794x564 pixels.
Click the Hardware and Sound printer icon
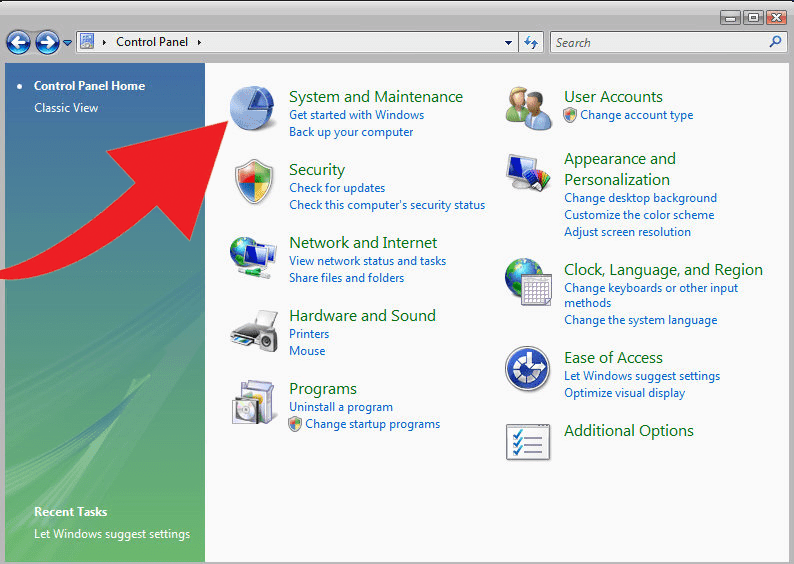point(254,331)
